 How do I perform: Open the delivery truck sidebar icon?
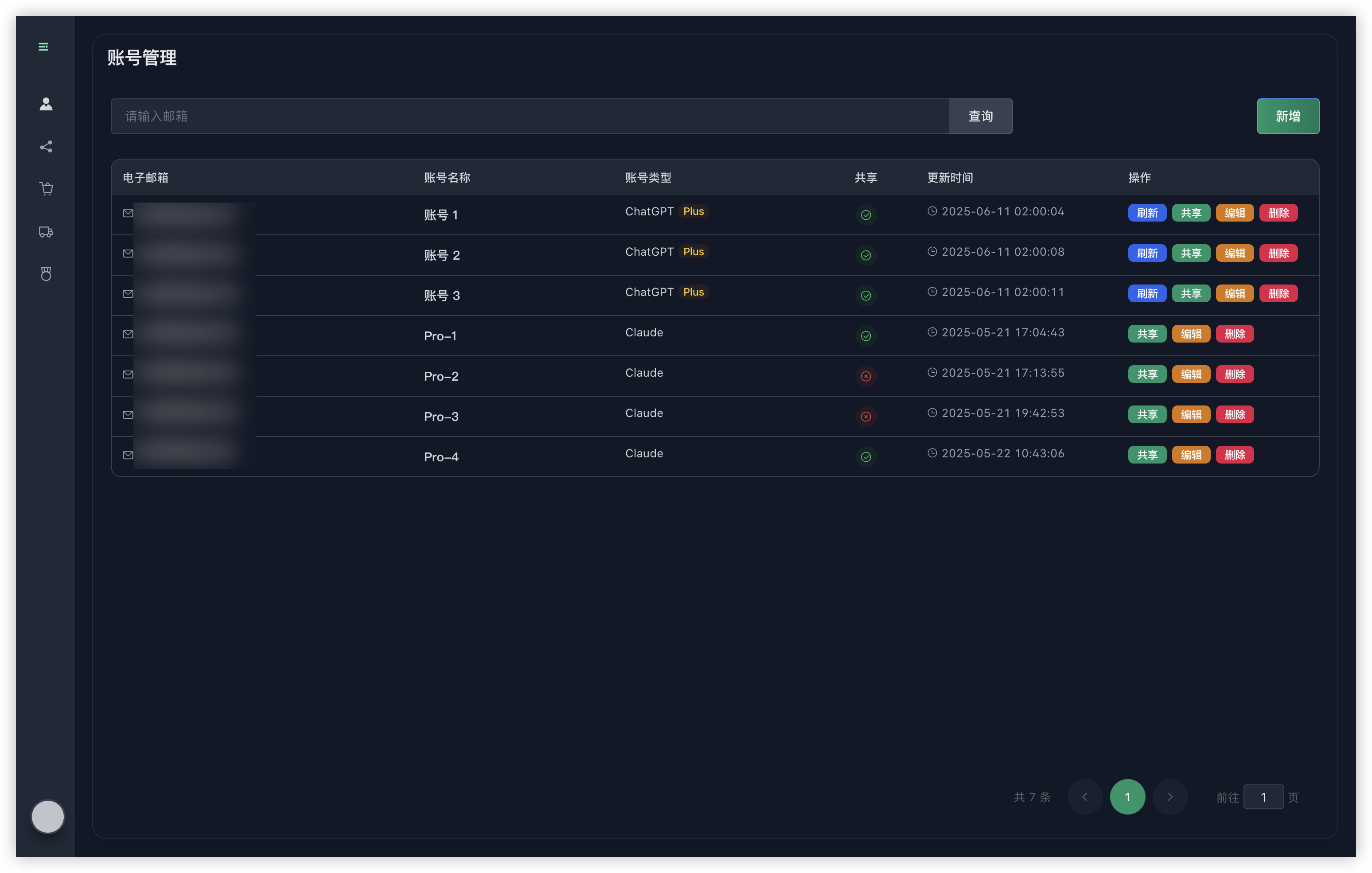[x=46, y=232]
